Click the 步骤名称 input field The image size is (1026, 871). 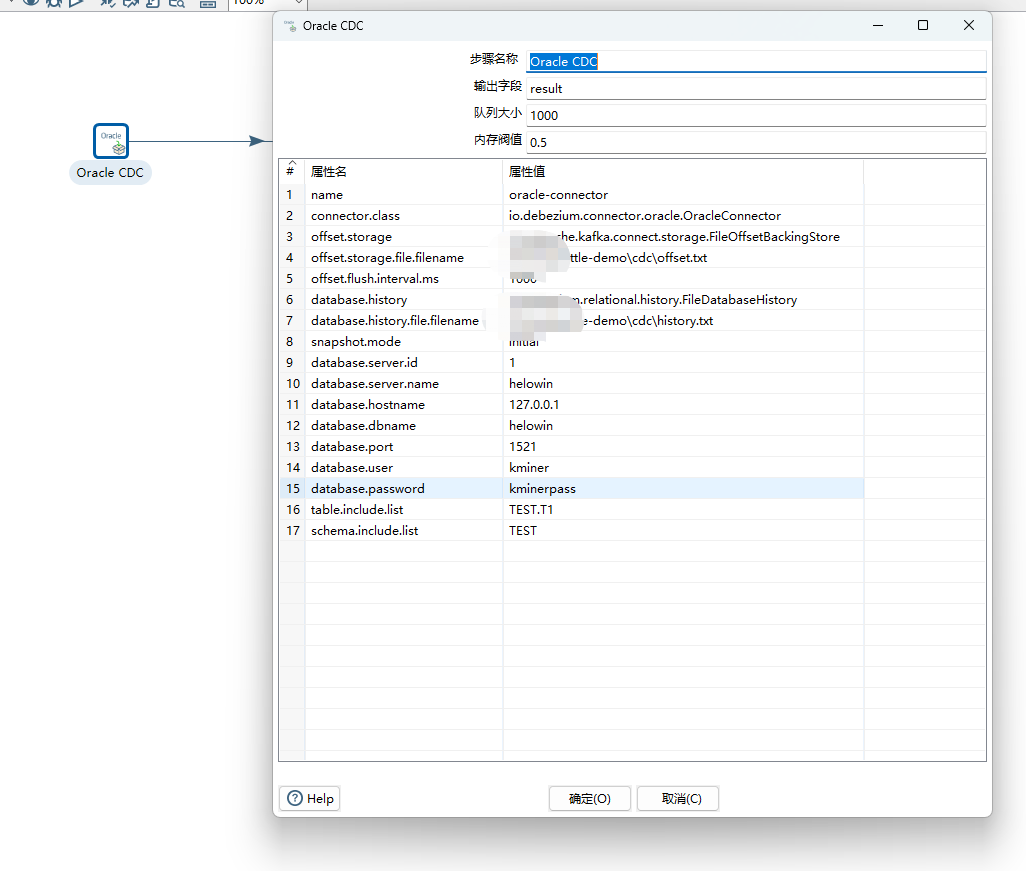tap(756, 62)
